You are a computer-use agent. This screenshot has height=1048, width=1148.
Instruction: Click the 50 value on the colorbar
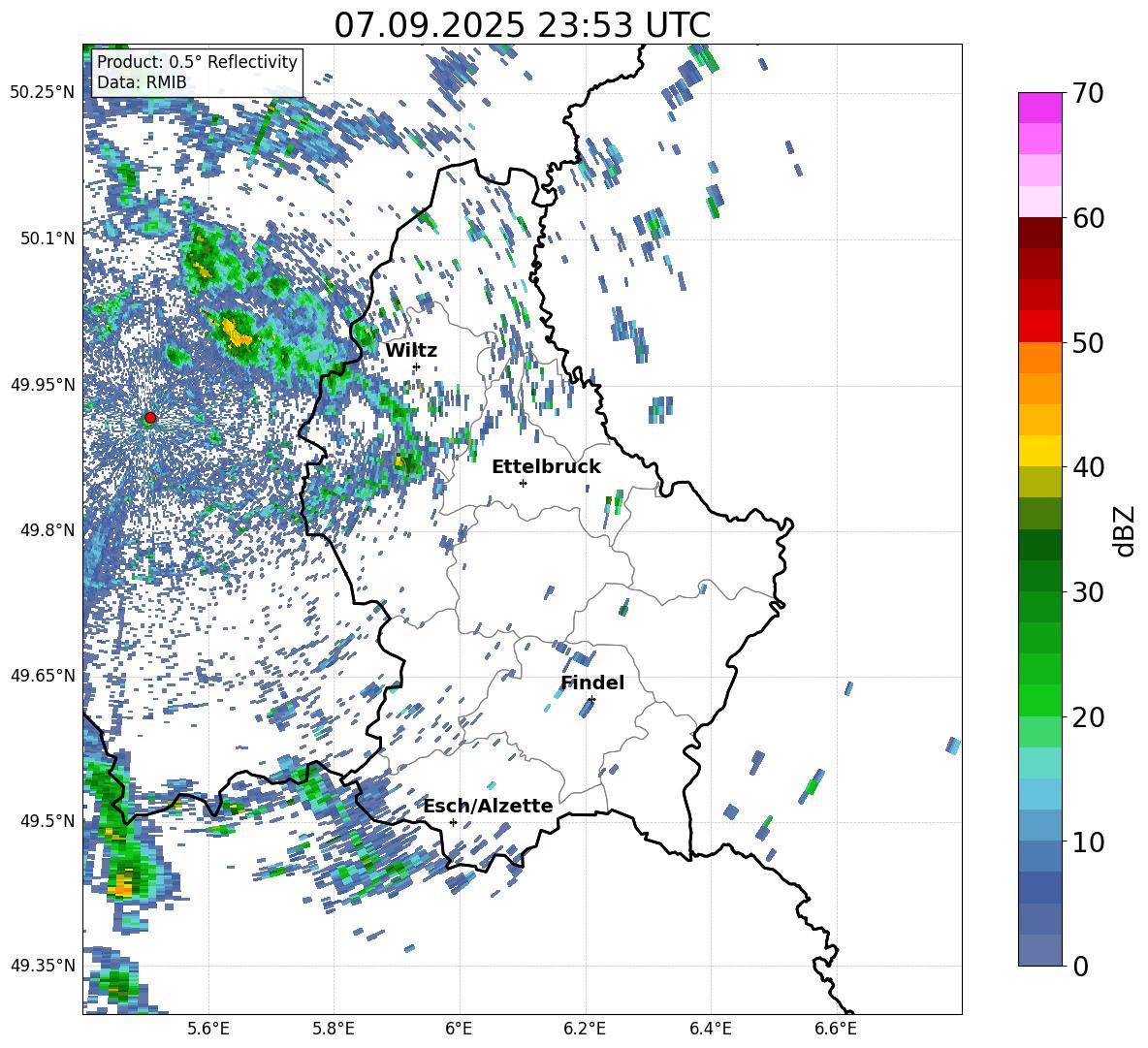coord(1087,343)
